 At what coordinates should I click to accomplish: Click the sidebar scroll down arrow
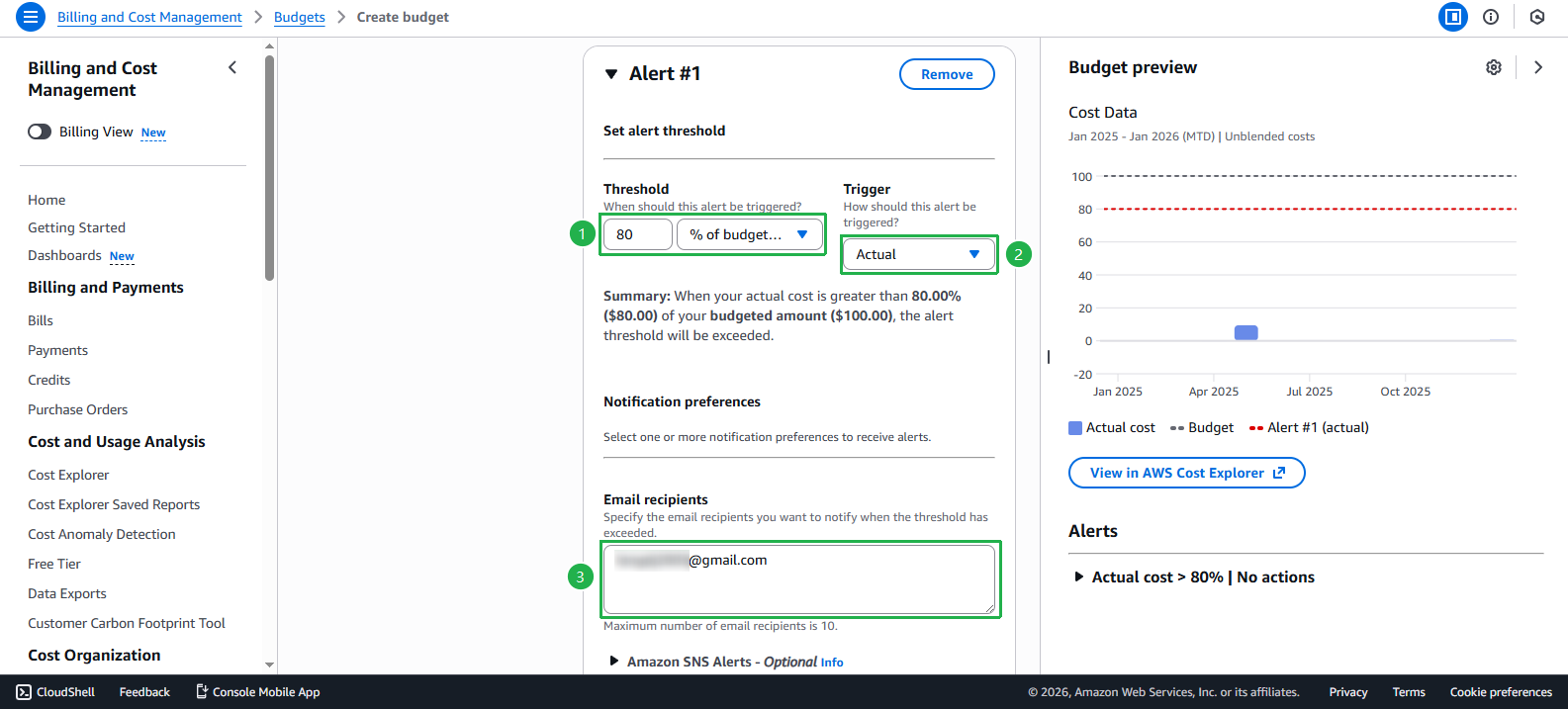tap(270, 665)
